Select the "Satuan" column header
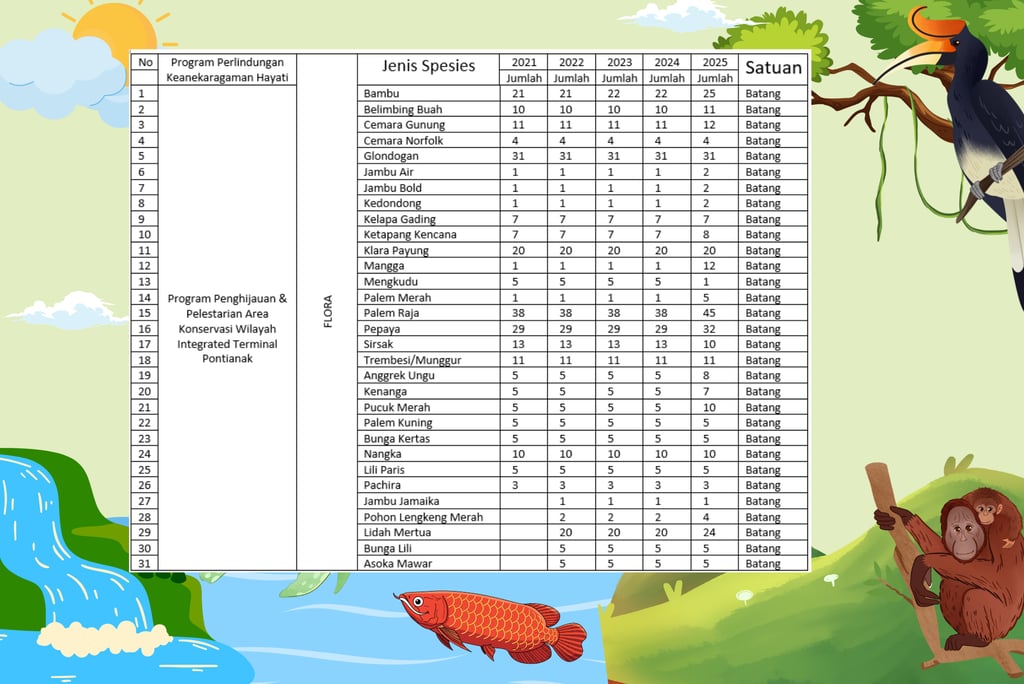1024x684 pixels. 773,67
